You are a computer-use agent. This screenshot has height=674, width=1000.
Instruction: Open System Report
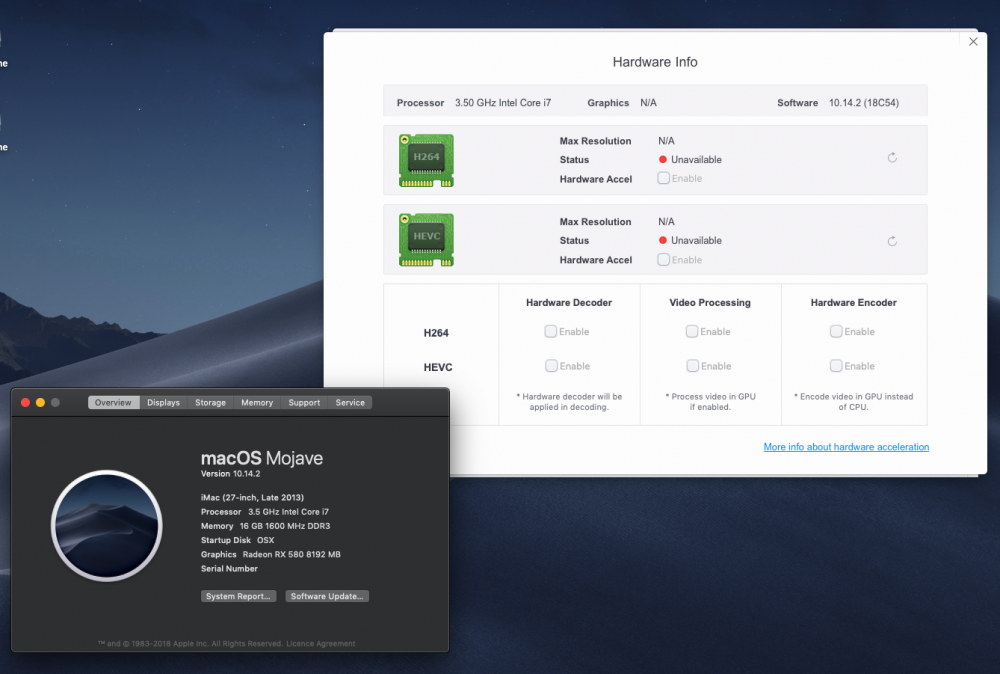tap(239, 596)
